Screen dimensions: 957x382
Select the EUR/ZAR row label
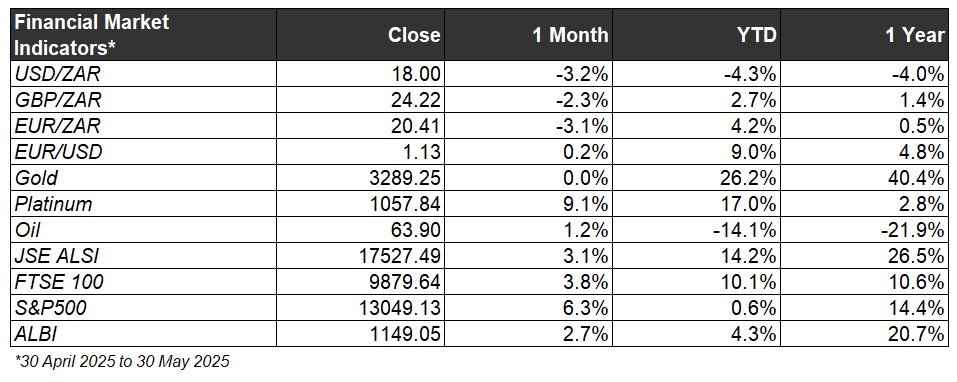tap(57, 126)
